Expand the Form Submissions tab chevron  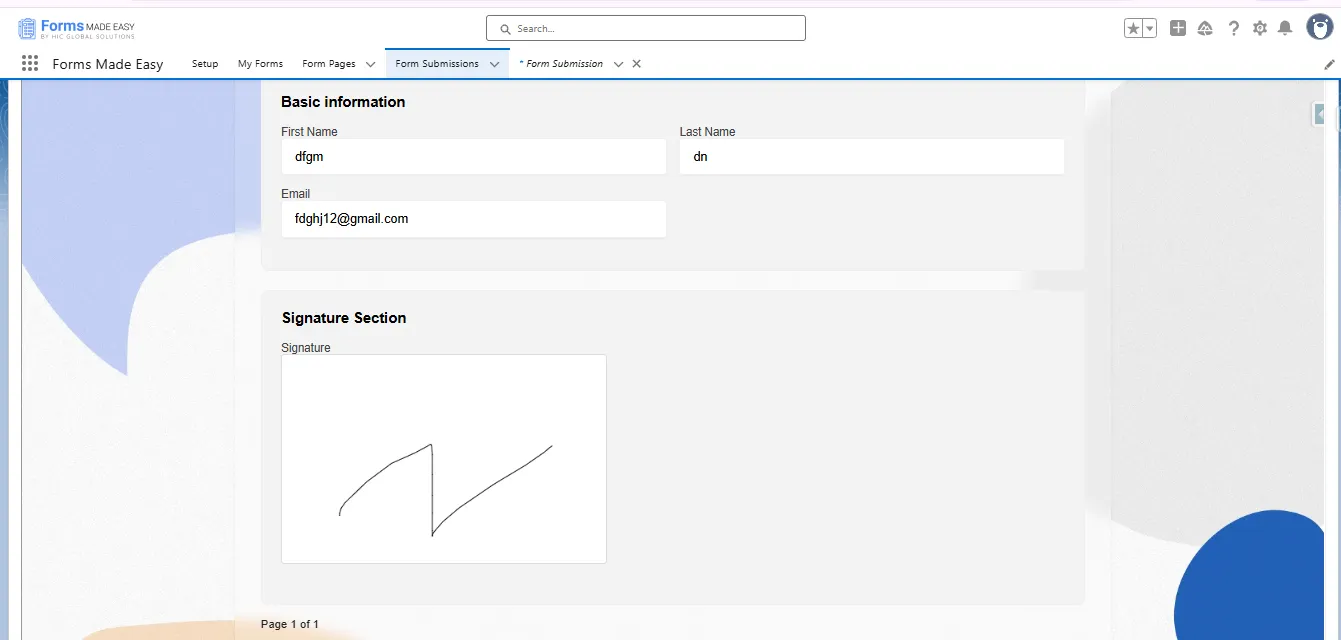tap(494, 64)
